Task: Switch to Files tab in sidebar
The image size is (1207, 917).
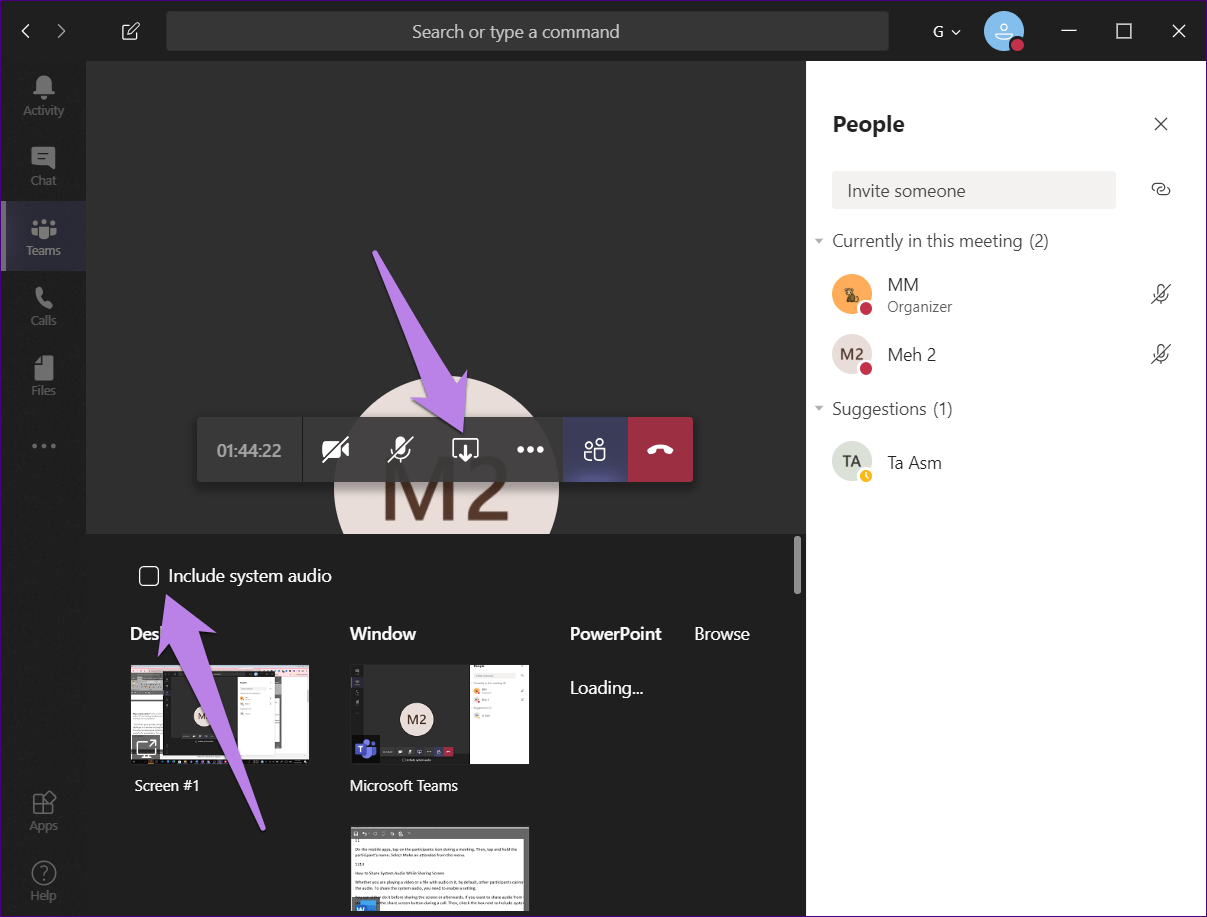Action: pos(43,376)
